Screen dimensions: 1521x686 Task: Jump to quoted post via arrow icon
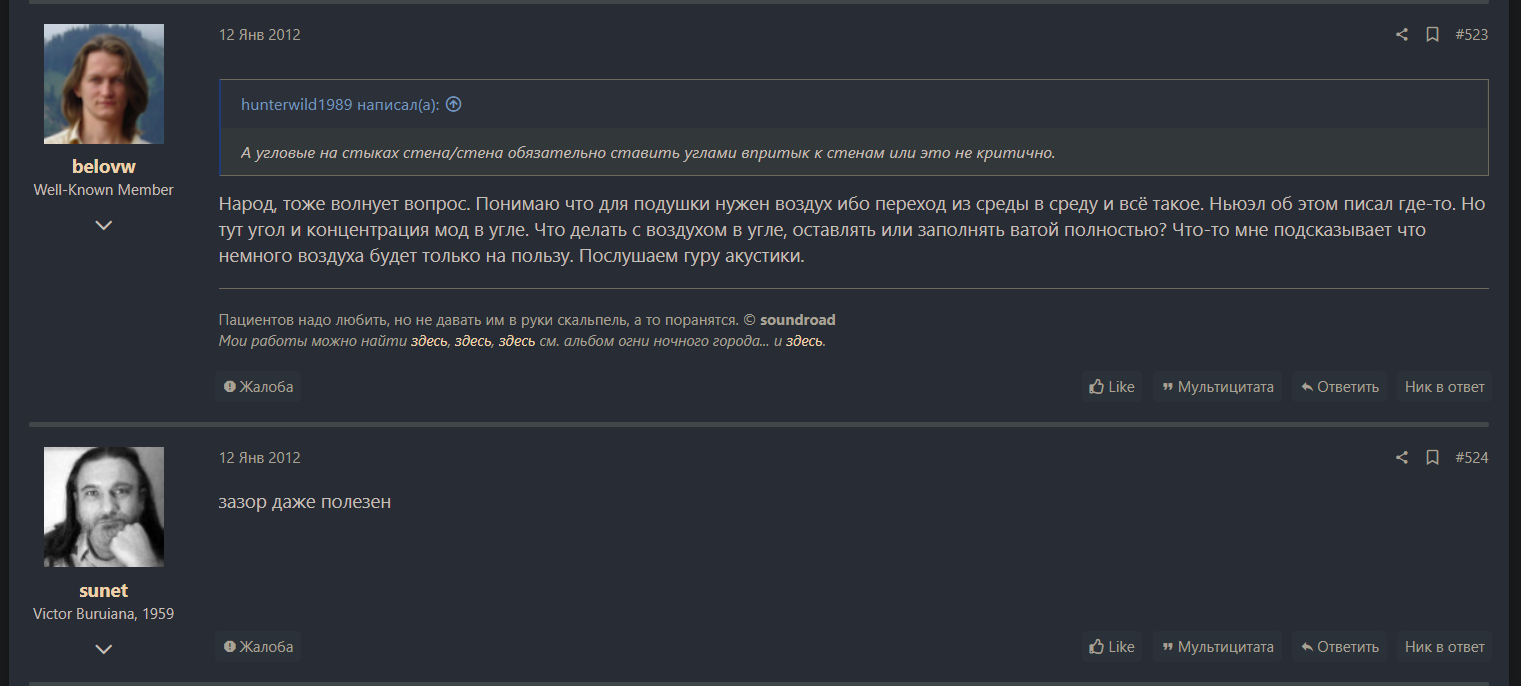click(x=453, y=104)
